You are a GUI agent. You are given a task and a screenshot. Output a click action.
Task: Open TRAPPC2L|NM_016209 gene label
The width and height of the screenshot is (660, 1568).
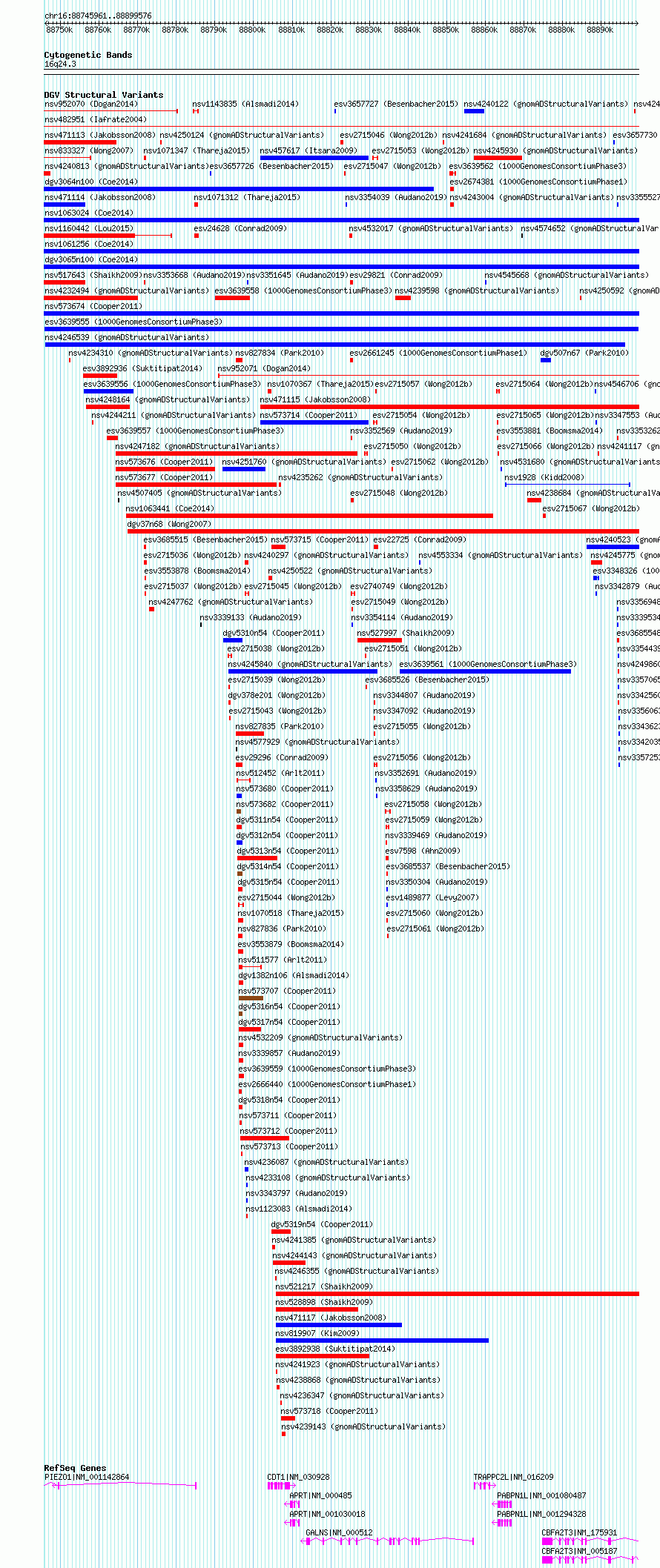[513, 1477]
